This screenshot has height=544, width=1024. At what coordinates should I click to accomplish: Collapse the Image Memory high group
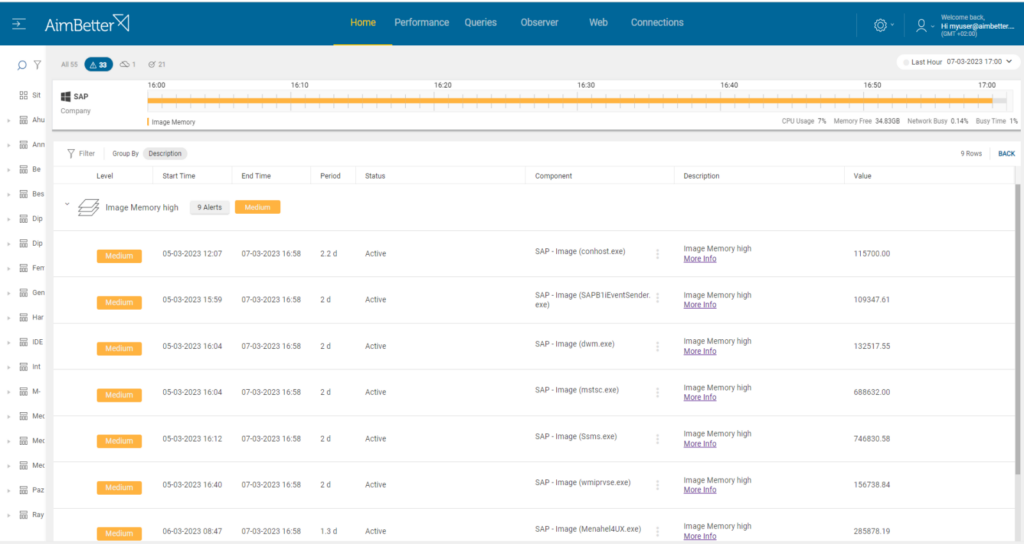pyautogui.click(x=67, y=204)
